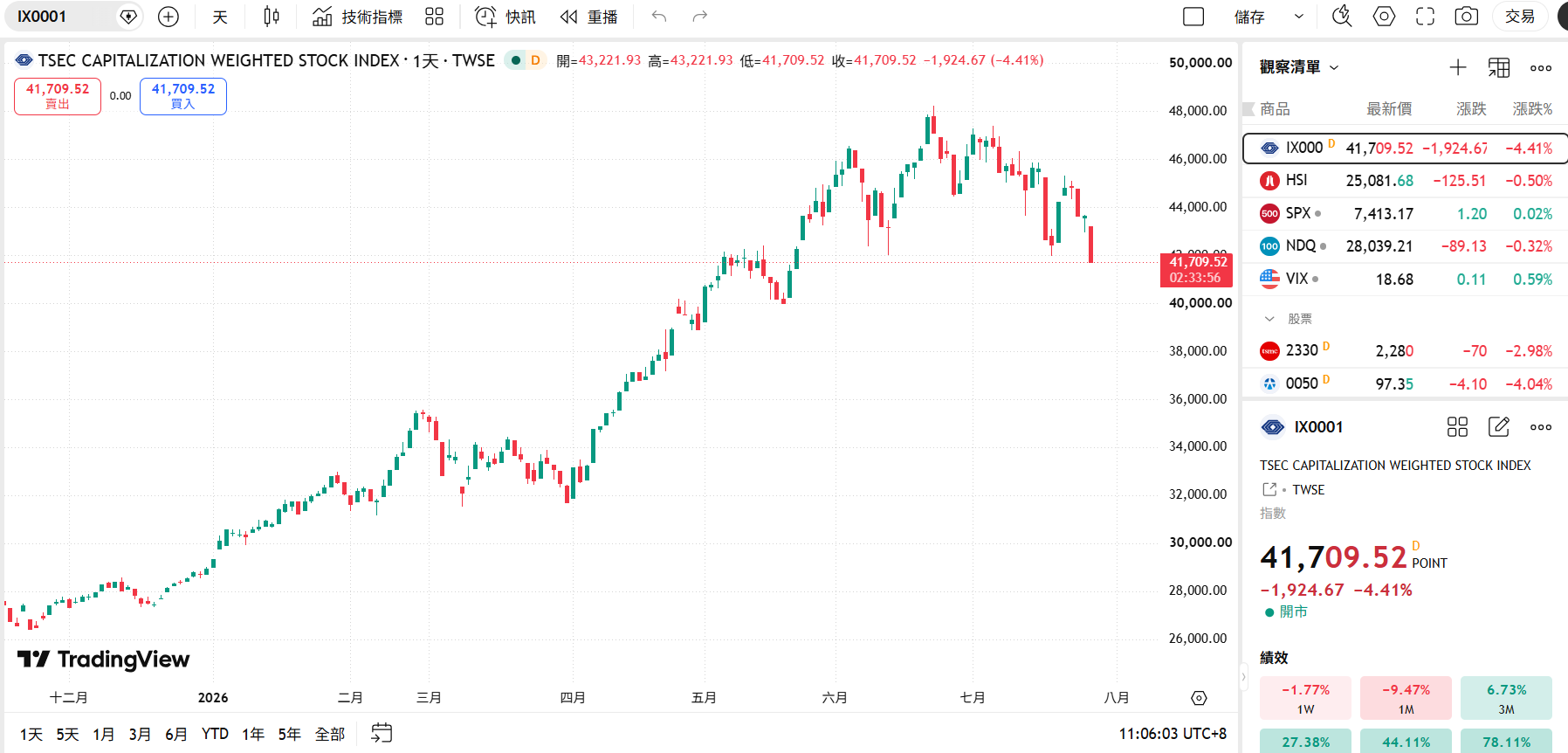Click the red 賣出 sell button
1568x753 pixels.
58,96
